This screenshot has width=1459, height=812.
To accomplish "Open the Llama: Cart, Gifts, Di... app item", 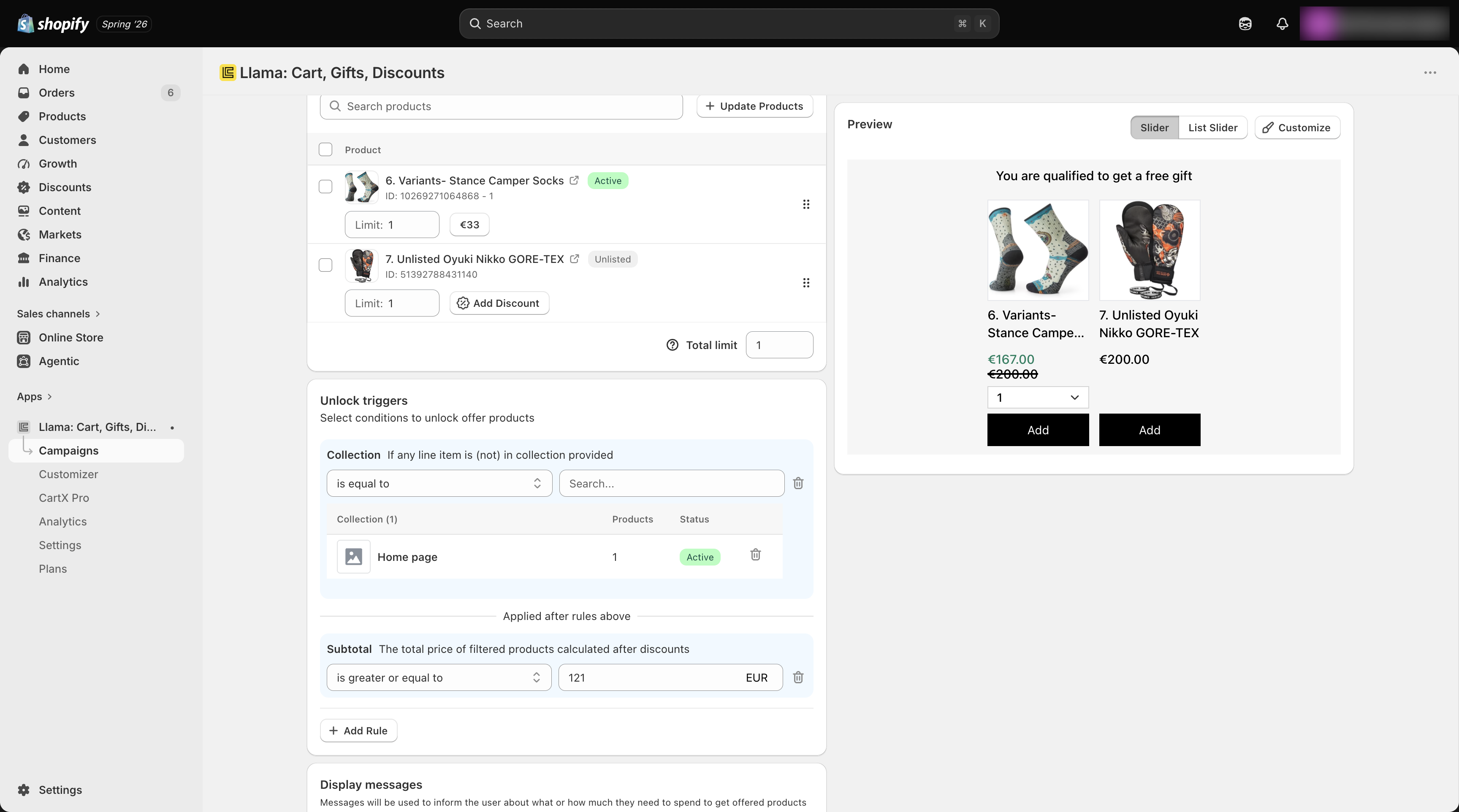I will 96,427.
